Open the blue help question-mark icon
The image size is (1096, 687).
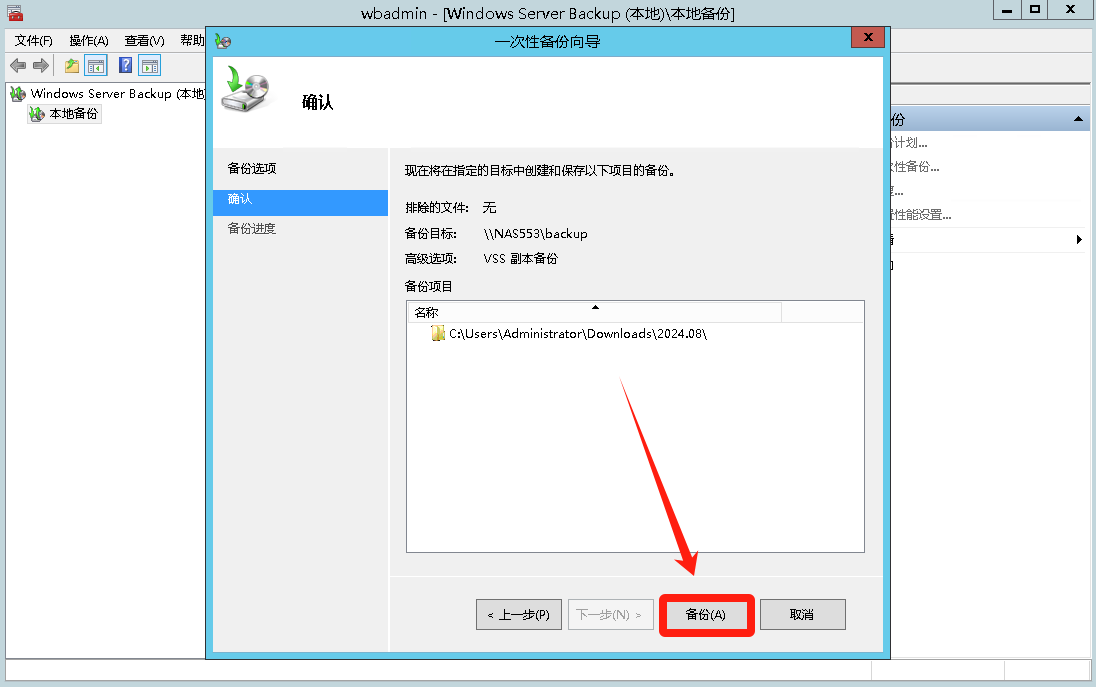click(x=126, y=66)
